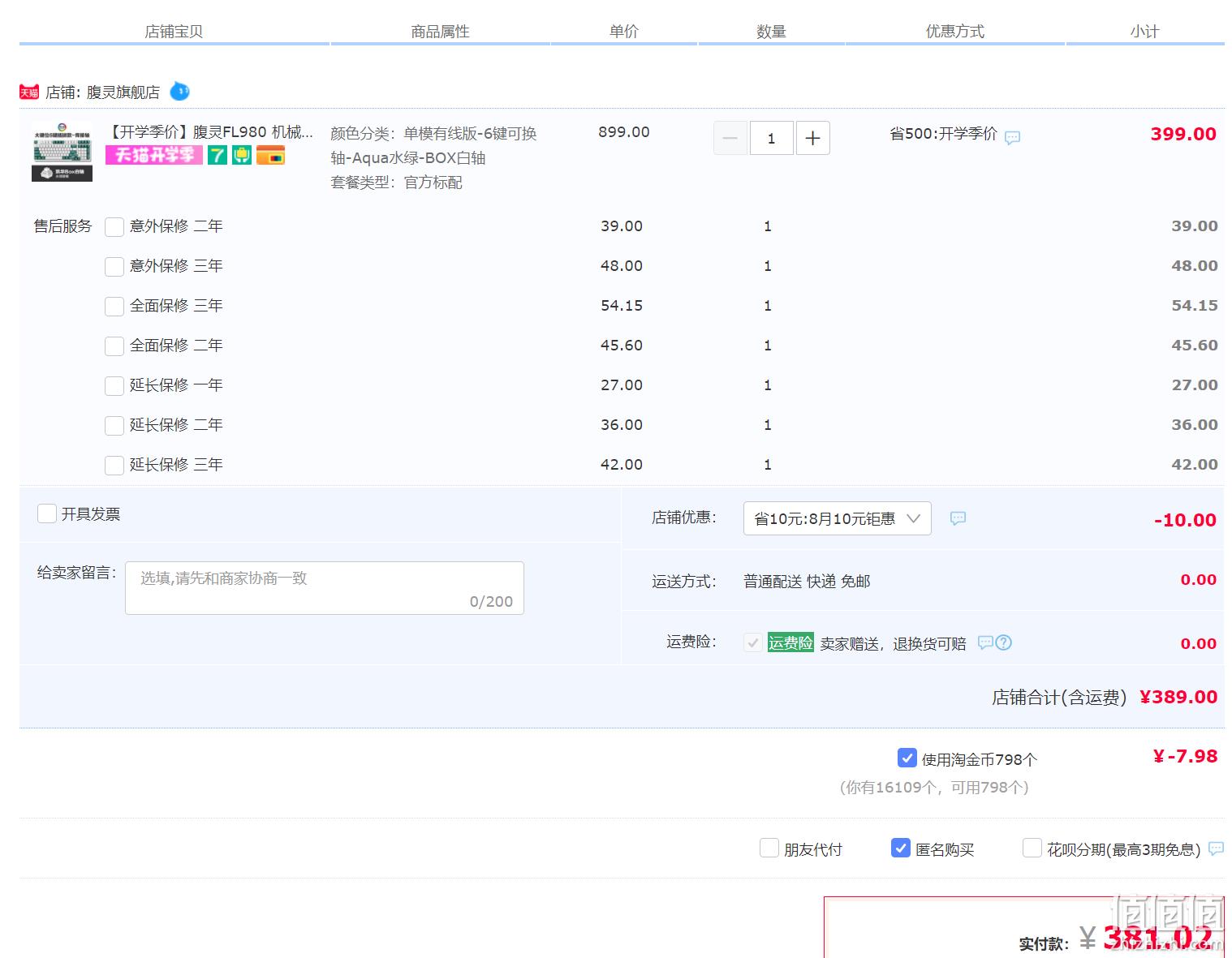Open the 【开学季价】腹灵FL980 product title link
This screenshot has width=1232, height=958.
point(209,132)
